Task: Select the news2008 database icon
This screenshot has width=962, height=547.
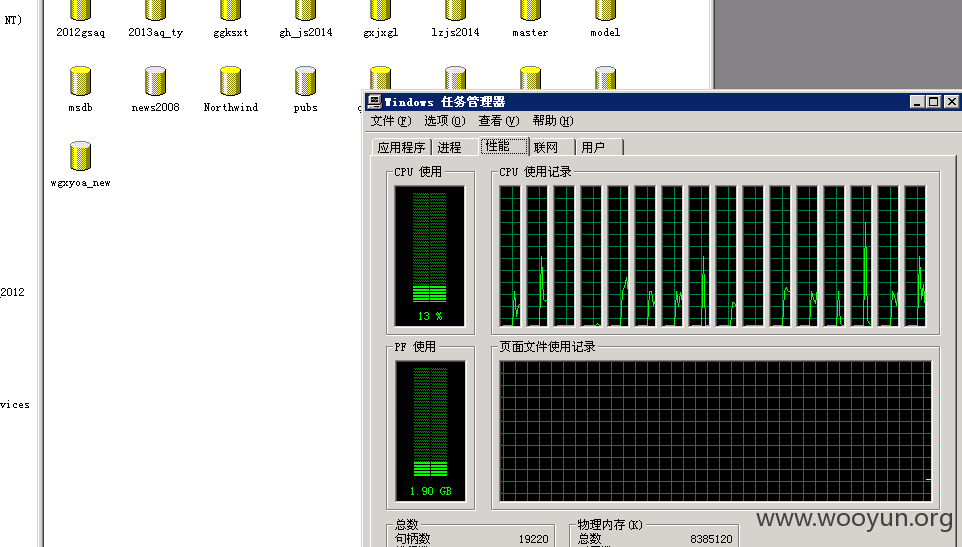Action: click(x=155, y=81)
